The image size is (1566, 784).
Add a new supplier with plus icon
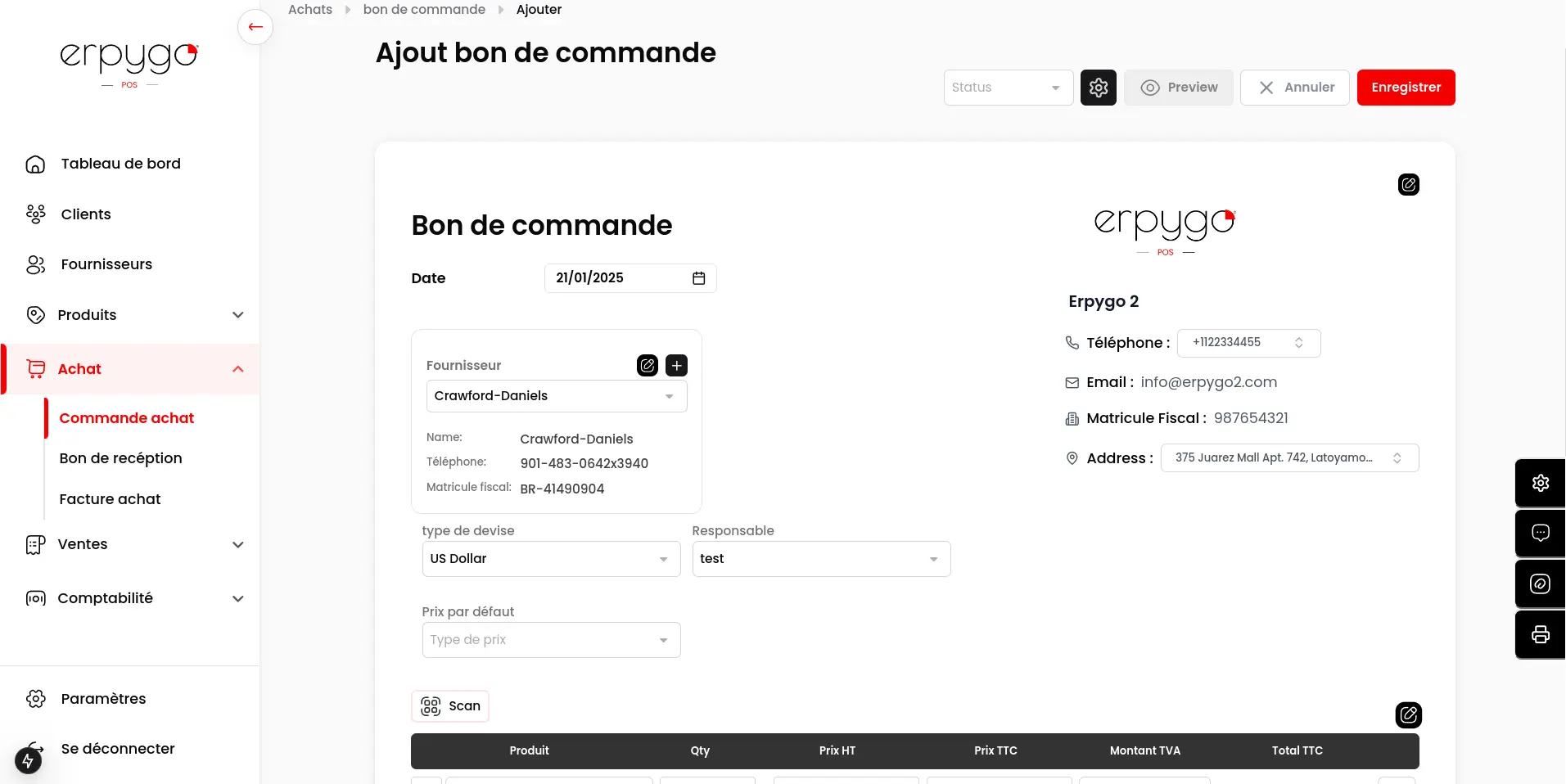676,366
